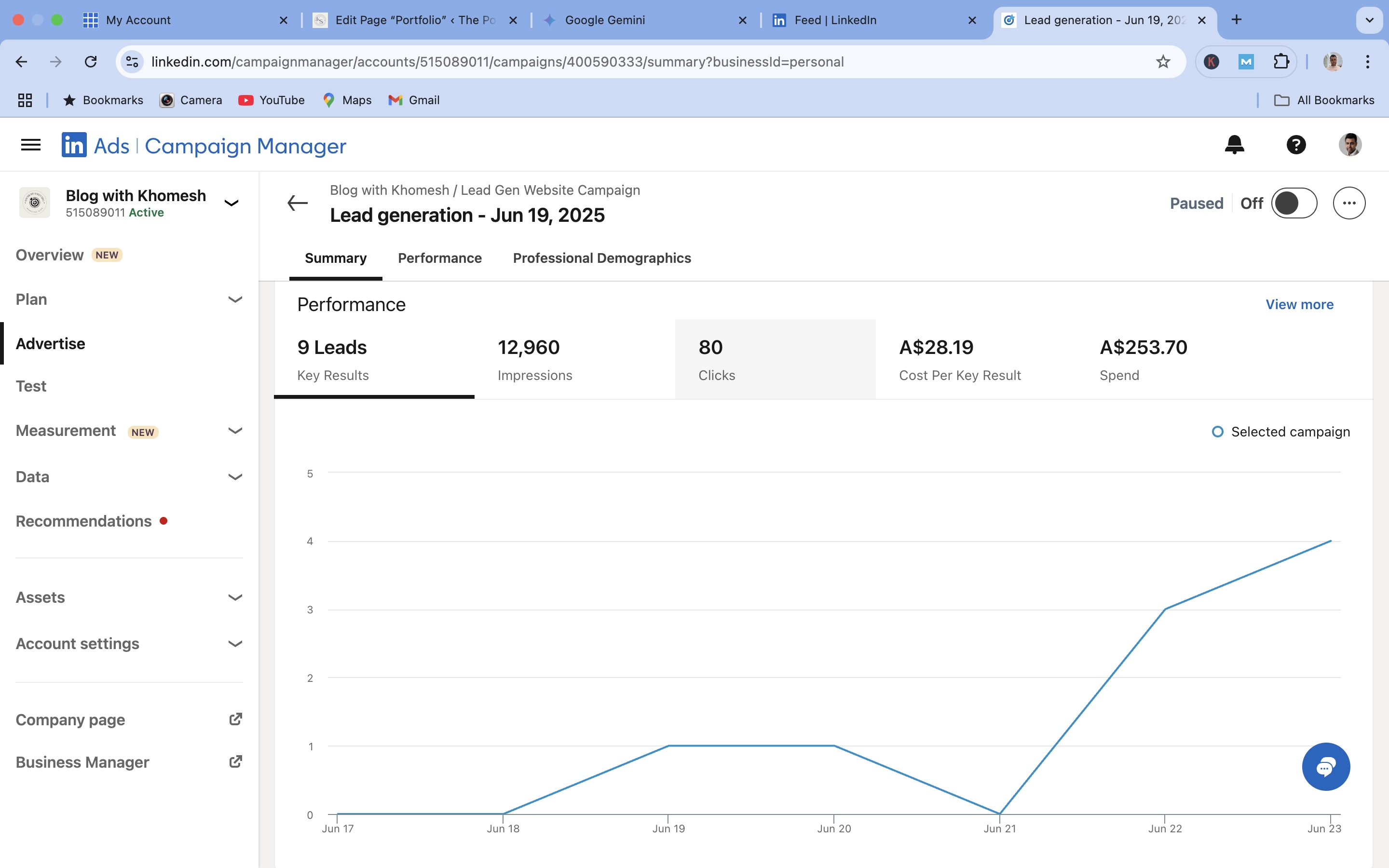Screen dimensions: 1389x868
Task: Open the Recommendations section
Action: [x=84, y=521]
